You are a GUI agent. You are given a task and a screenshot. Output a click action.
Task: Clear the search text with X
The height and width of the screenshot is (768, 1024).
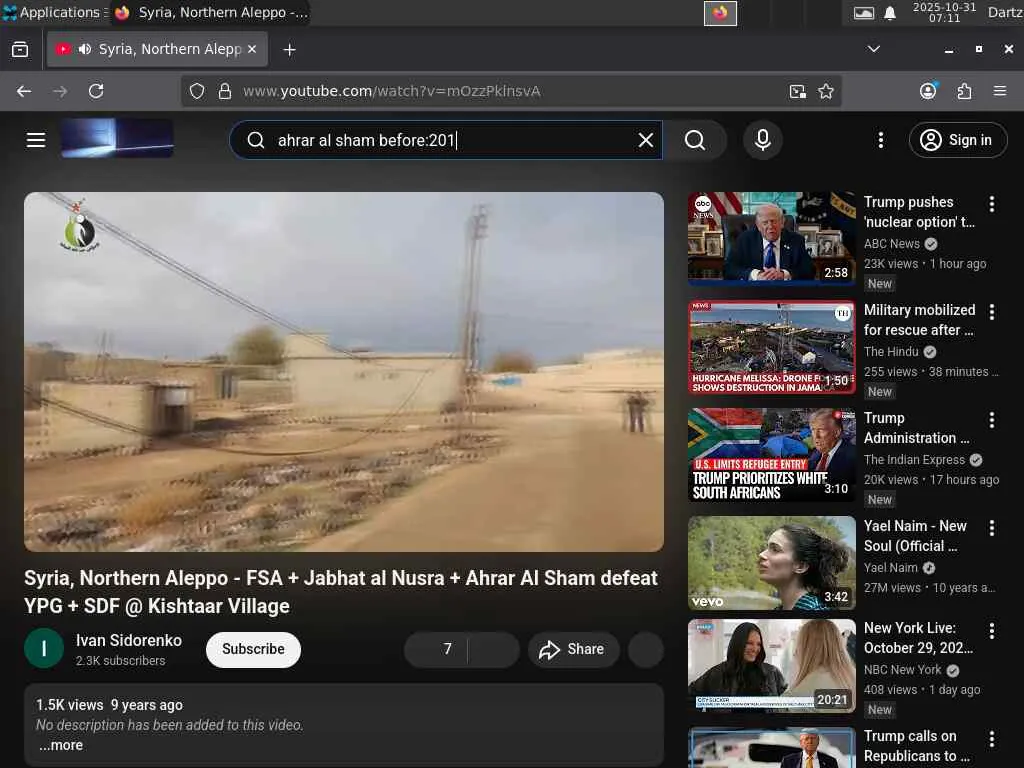click(645, 140)
